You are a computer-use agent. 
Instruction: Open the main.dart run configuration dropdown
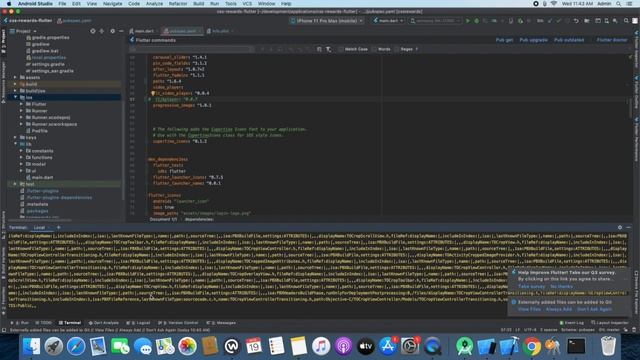(388, 20)
